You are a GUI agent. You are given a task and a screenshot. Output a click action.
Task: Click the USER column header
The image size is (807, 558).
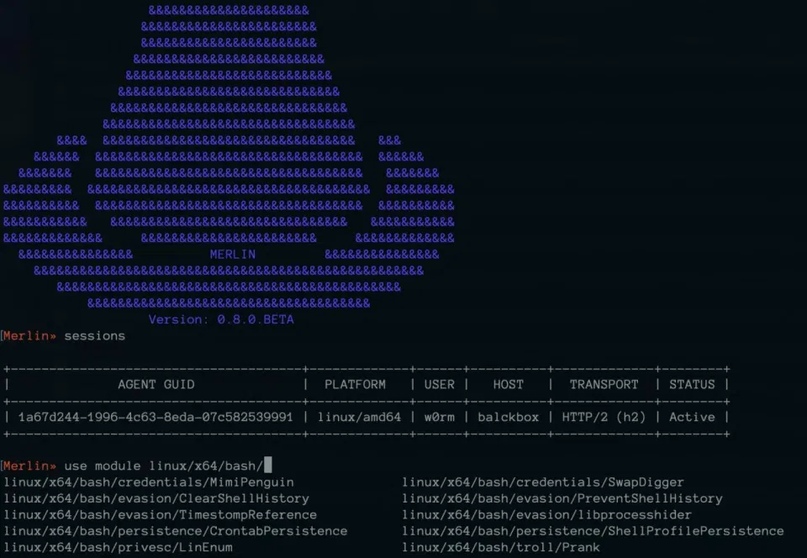(440, 385)
